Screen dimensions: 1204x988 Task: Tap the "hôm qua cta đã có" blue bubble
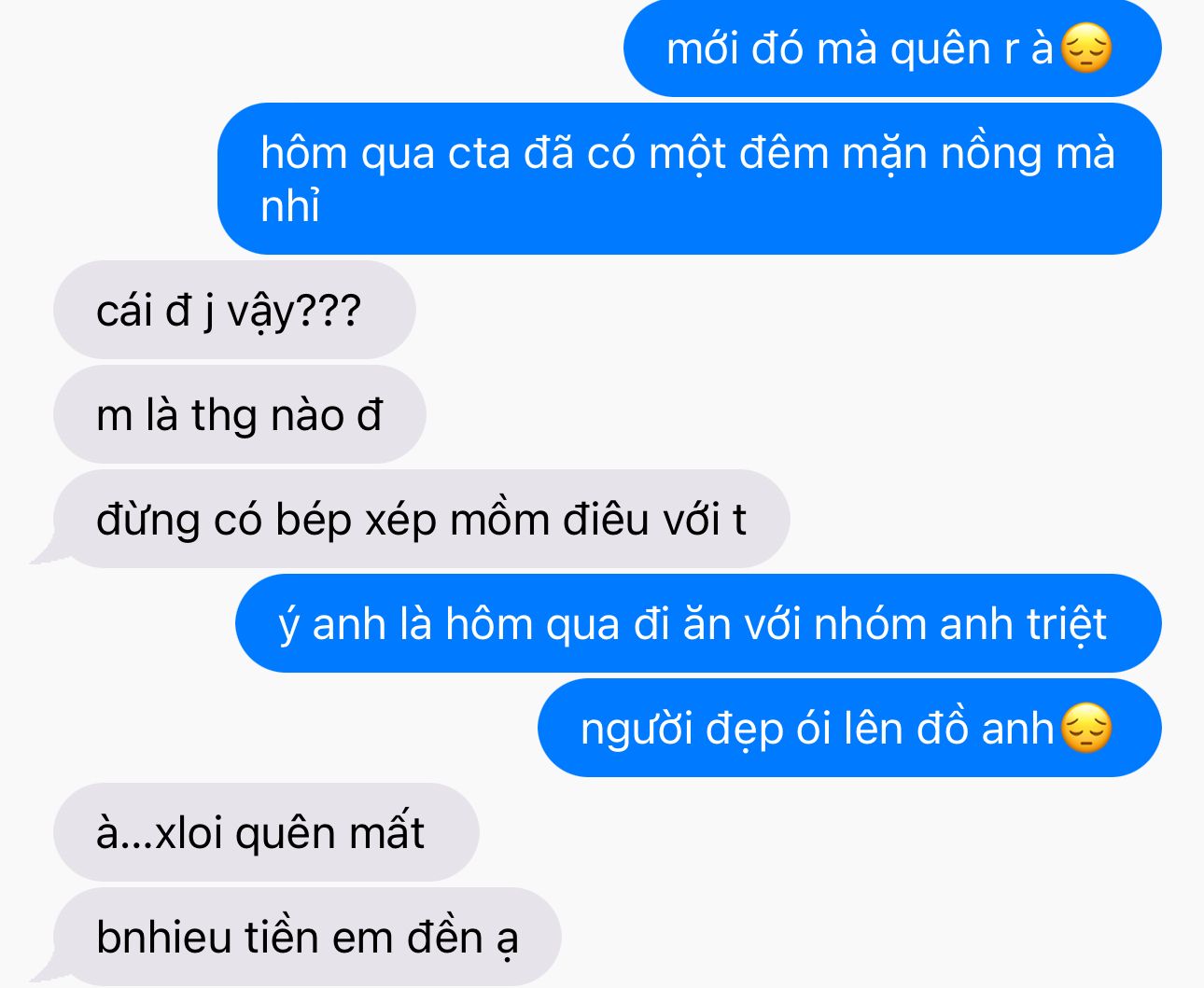(x=690, y=178)
